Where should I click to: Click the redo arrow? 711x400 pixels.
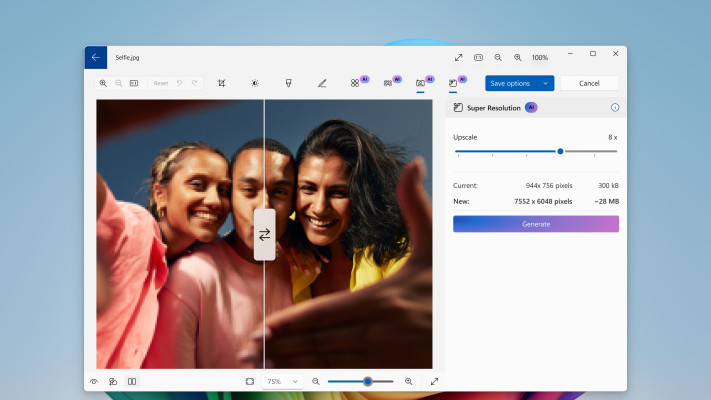(195, 83)
